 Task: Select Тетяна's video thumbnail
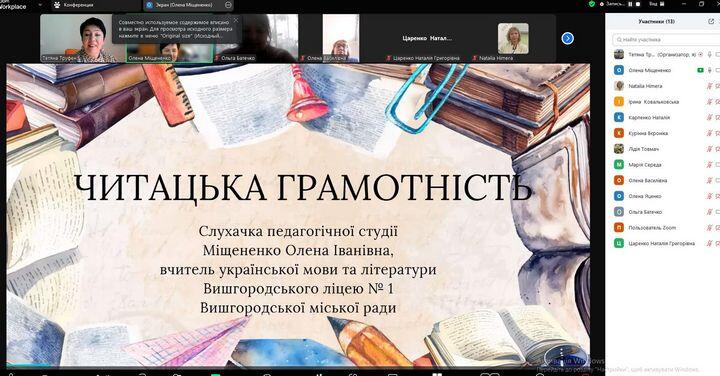pyautogui.click(x=83, y=38)
